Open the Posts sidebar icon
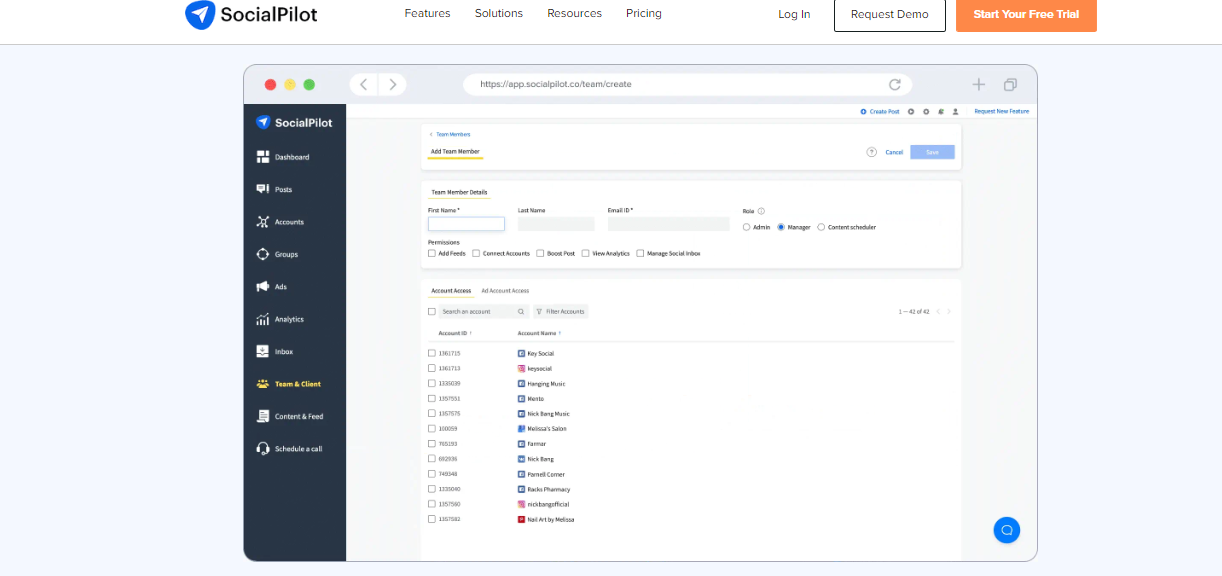The width and height of the screenshot is (1222, 576). point(263,189)
